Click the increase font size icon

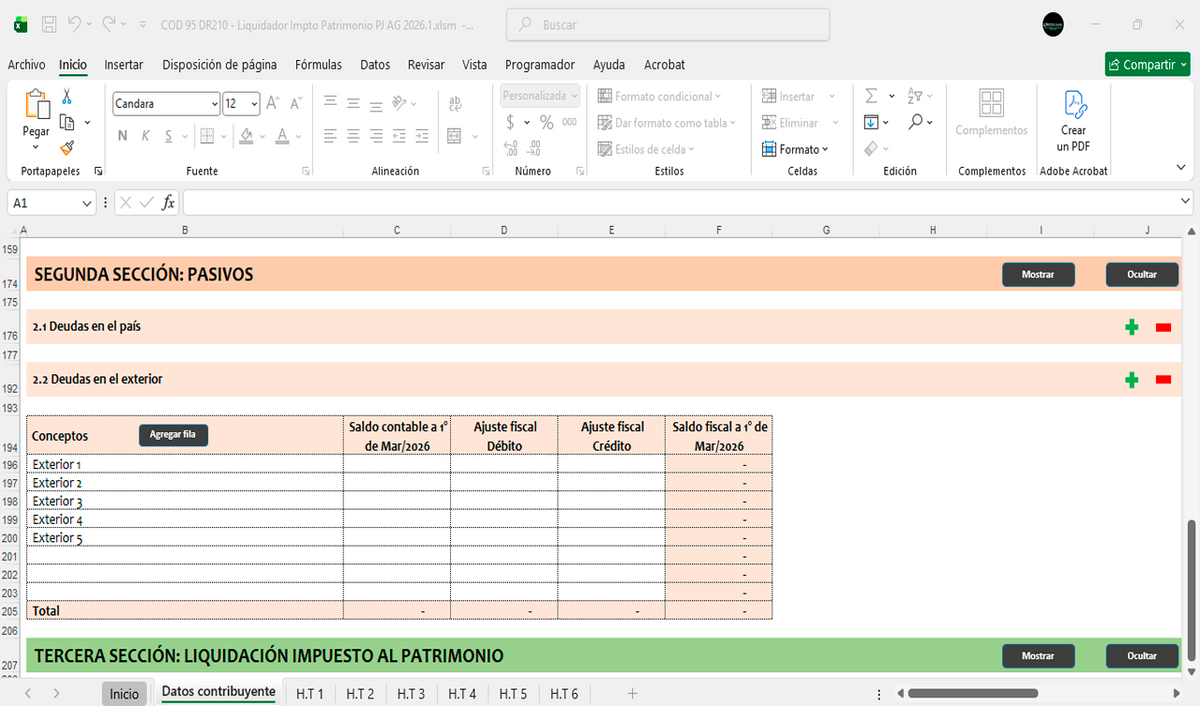pyautogui.click(x=272, y=103)
